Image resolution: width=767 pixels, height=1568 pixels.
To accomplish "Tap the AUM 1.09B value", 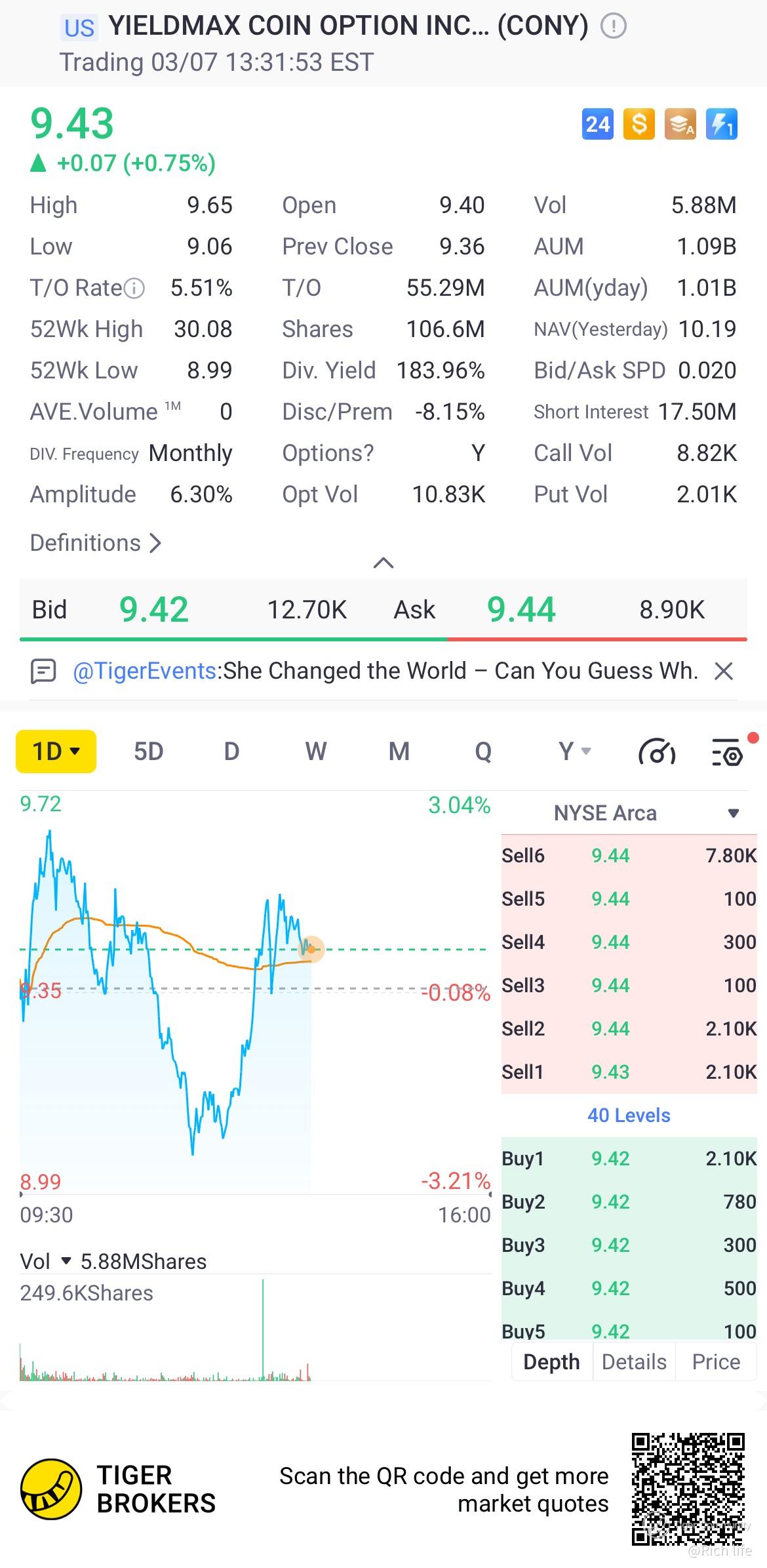I will pyautogui.click(x=707, y=247).
